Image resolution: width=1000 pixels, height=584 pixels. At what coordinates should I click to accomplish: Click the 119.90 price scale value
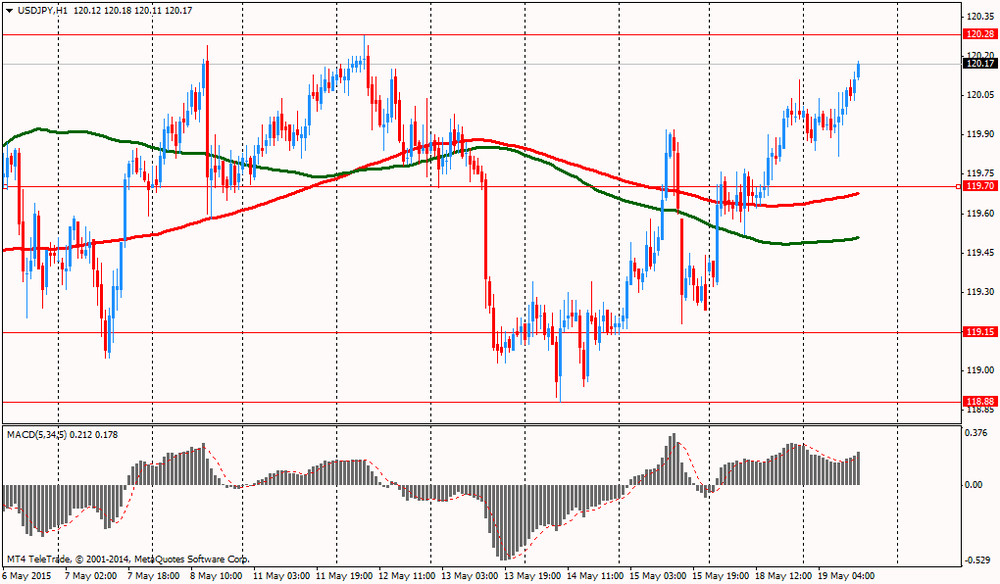tap(981, 135)
